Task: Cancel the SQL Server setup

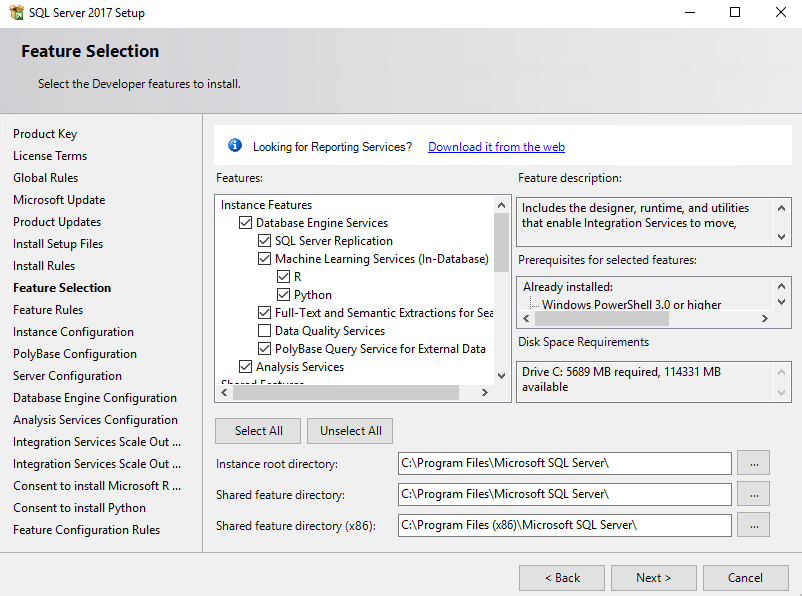Action: (746, 578)
